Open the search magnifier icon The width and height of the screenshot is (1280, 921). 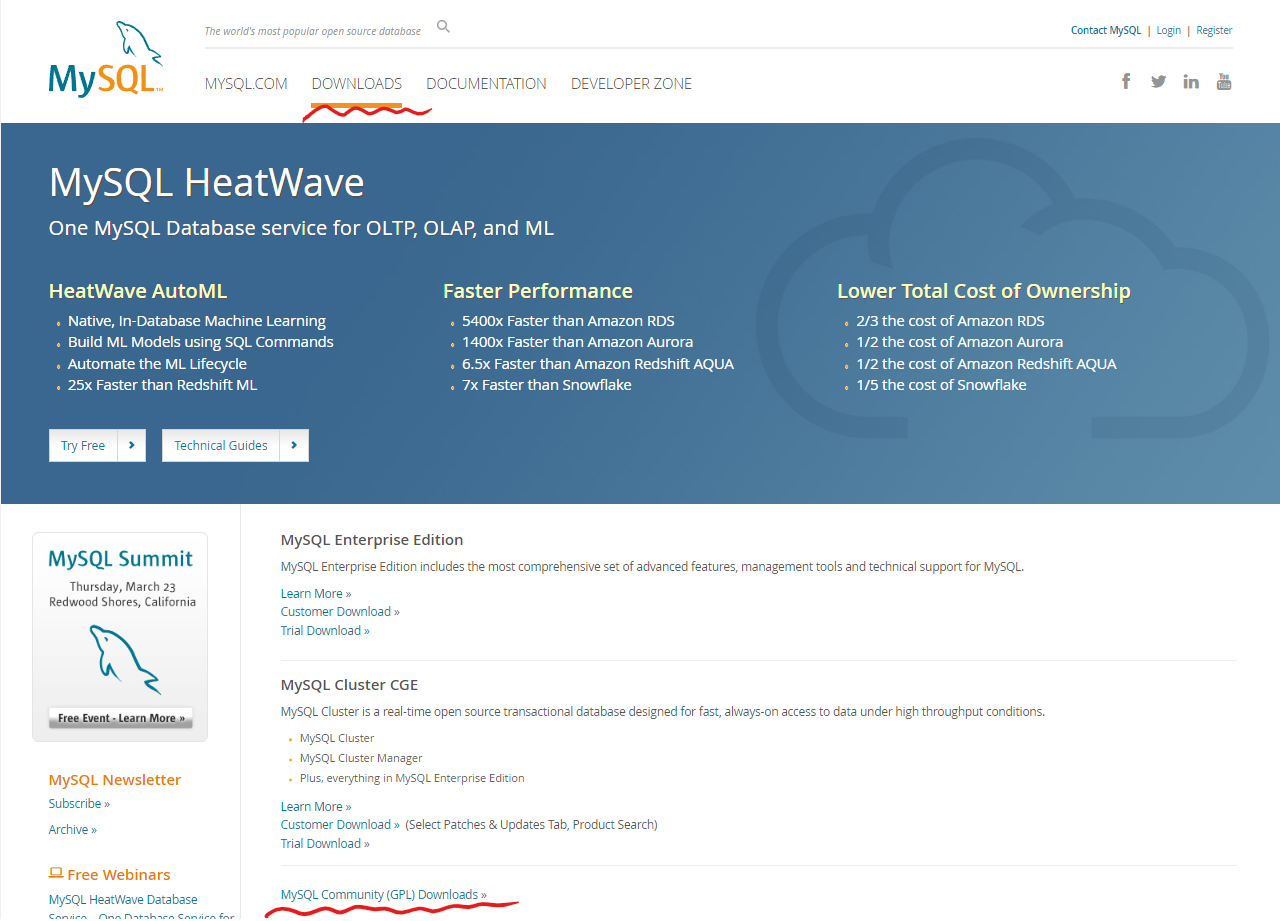(444, 27)
